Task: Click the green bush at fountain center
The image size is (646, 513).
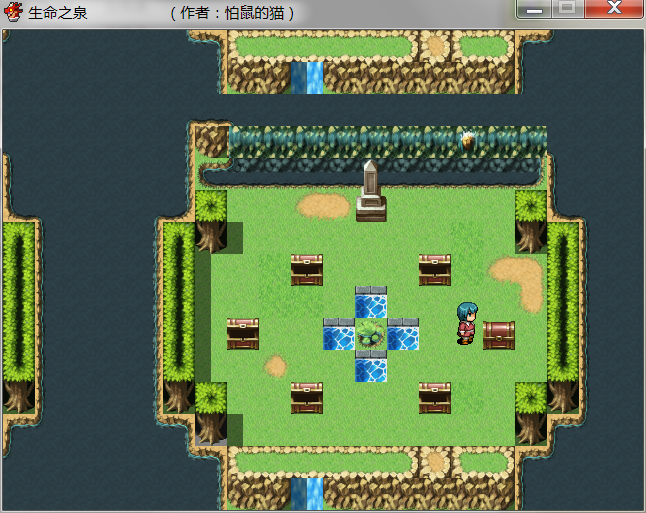Action: pos(371,334)
